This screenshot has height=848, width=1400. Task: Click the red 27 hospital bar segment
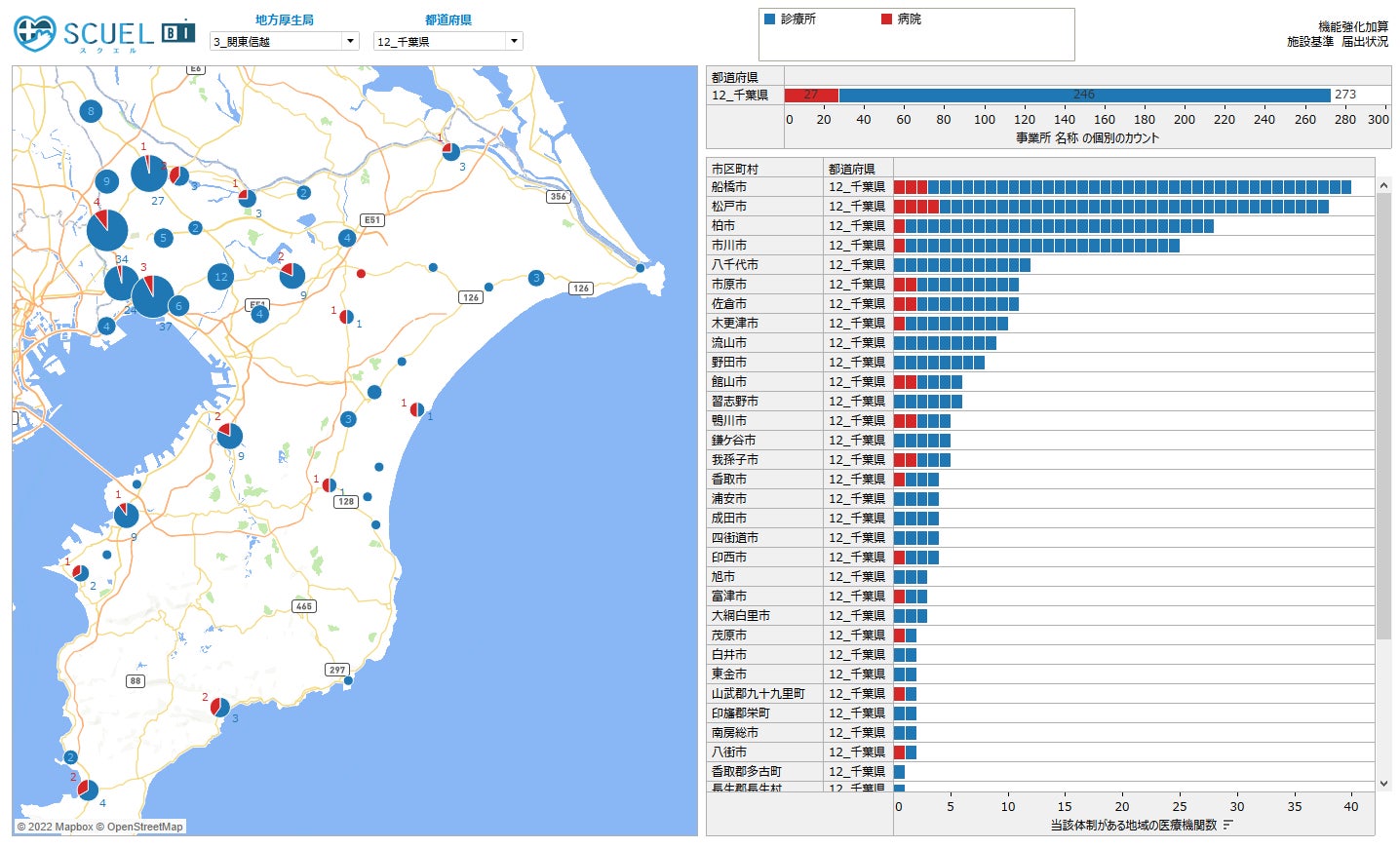click(x=811, y=95)
